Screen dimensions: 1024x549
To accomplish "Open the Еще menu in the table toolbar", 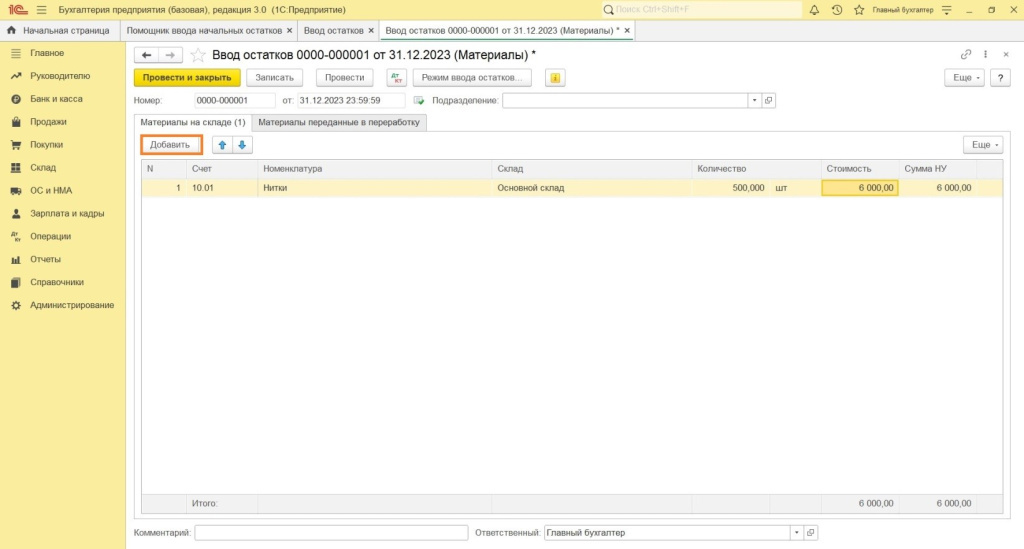I will [x=984, y=145].
